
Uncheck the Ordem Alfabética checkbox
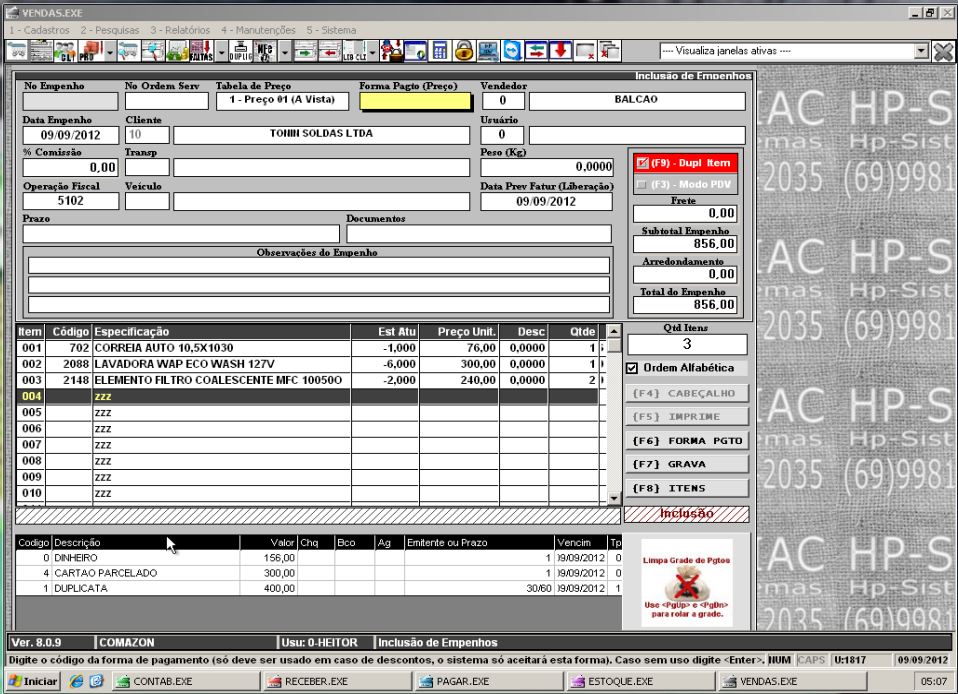632,368
